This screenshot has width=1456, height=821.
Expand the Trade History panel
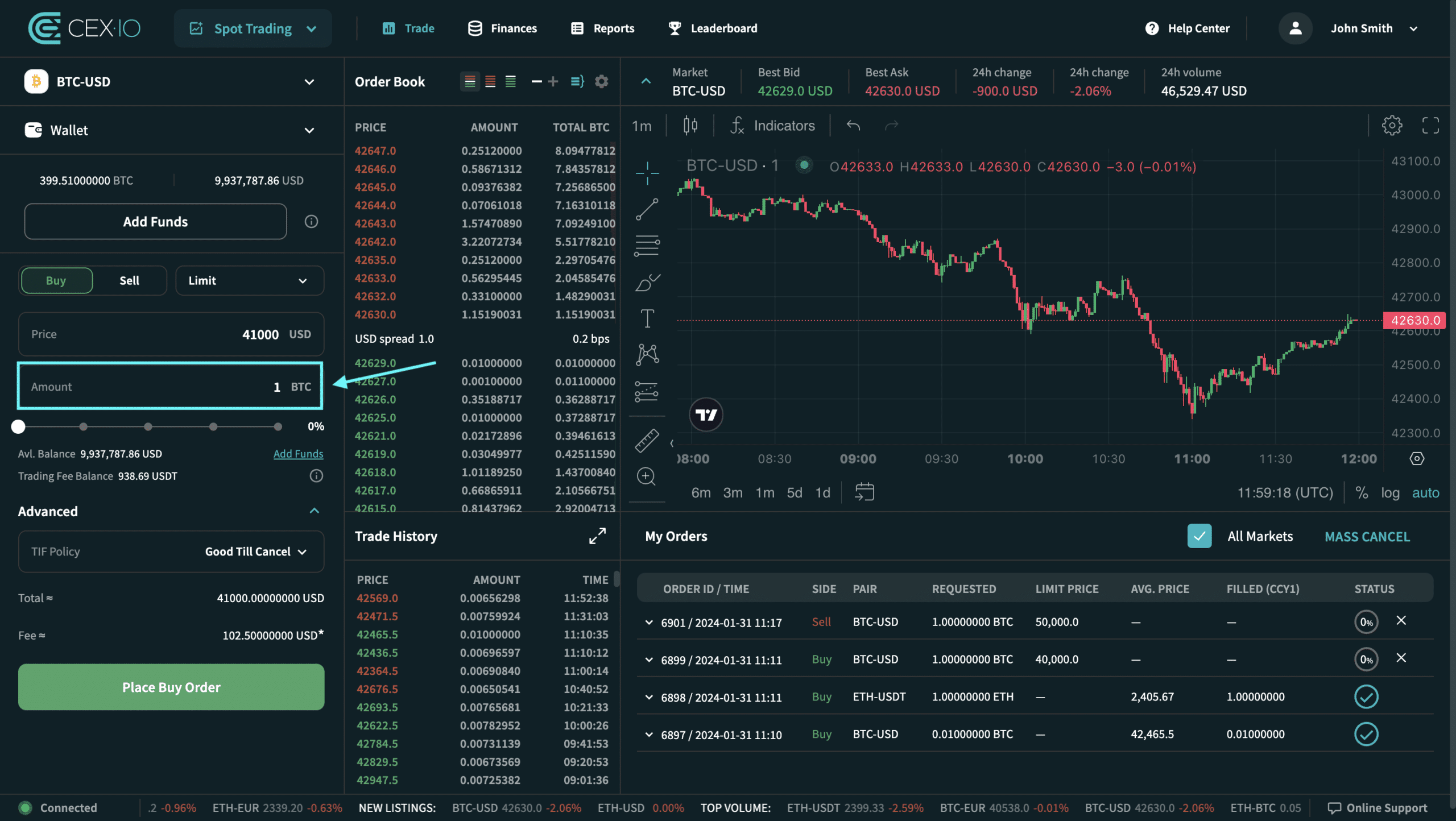click(x=597, y=536)
